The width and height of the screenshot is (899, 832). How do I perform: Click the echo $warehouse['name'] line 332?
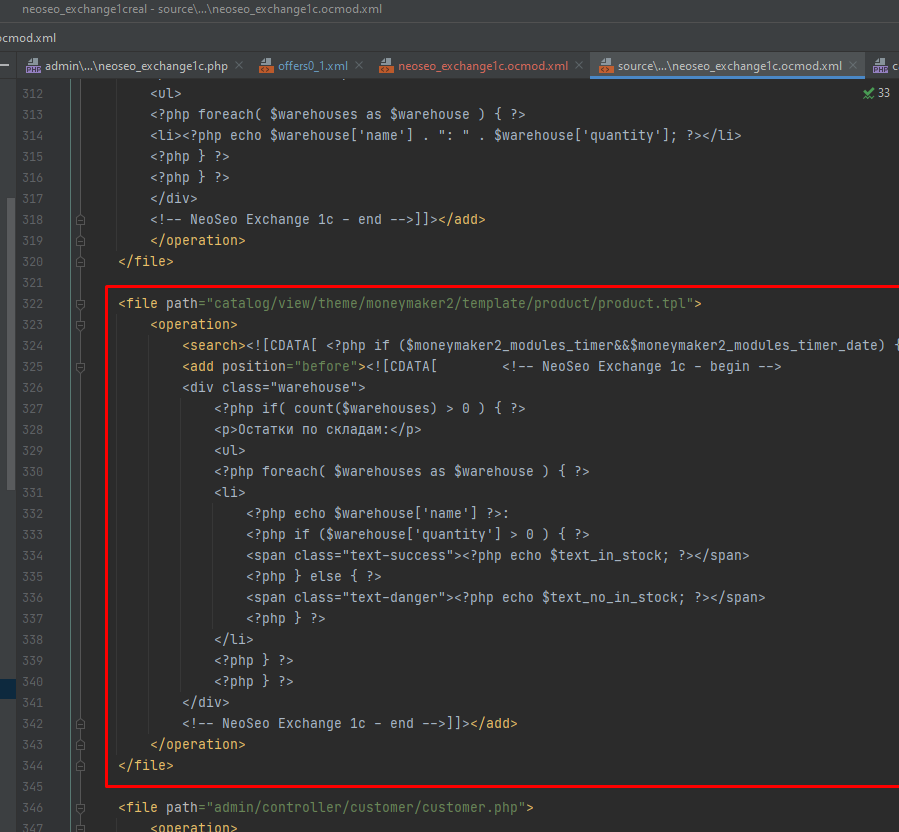pyautogui.click(x=378, y=513)
